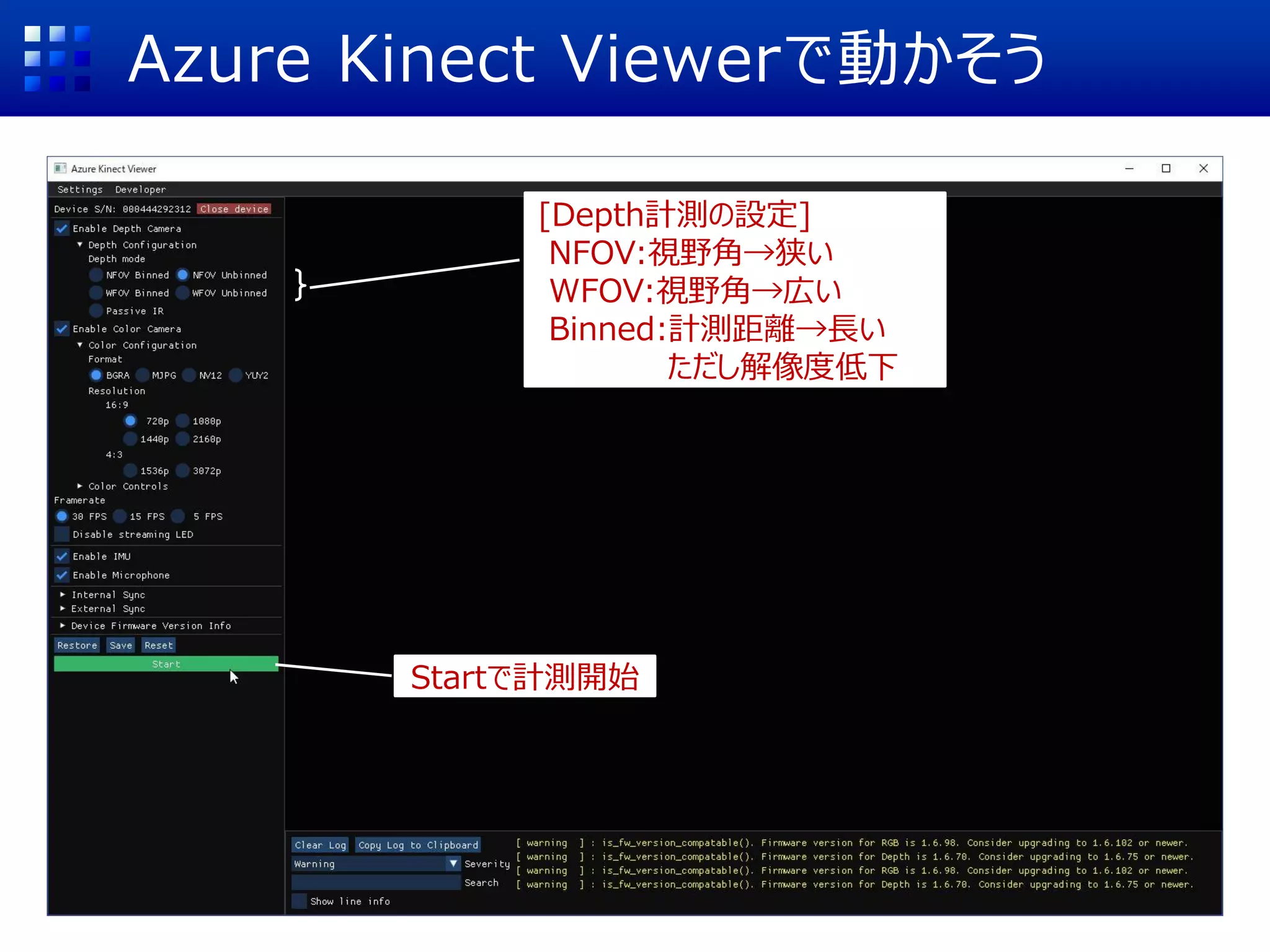The height and width of the screenshot is (952, 1270).
Task: Select NFOV Unbinned depth mode
Action: [182, 275]
